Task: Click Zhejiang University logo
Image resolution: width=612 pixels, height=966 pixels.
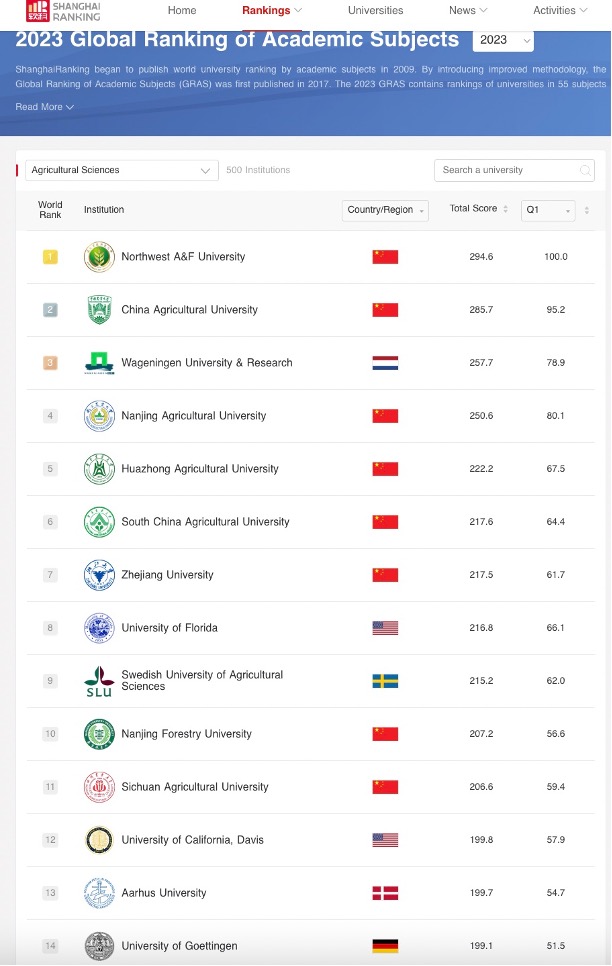Action: tap(99, 575)
